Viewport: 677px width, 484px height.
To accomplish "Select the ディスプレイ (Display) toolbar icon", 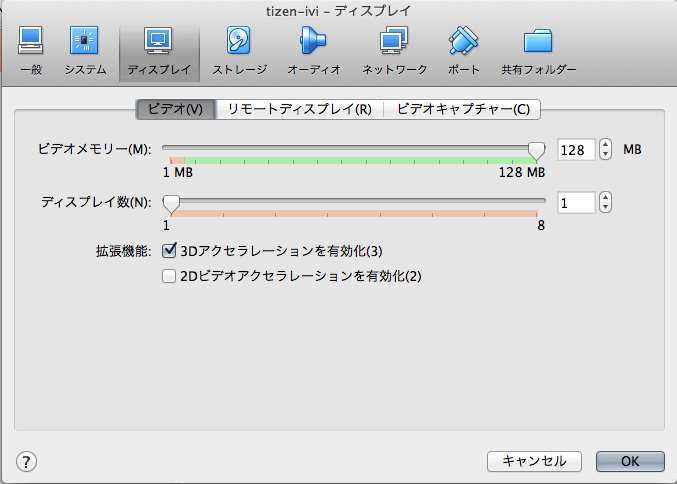I will 159,53.
